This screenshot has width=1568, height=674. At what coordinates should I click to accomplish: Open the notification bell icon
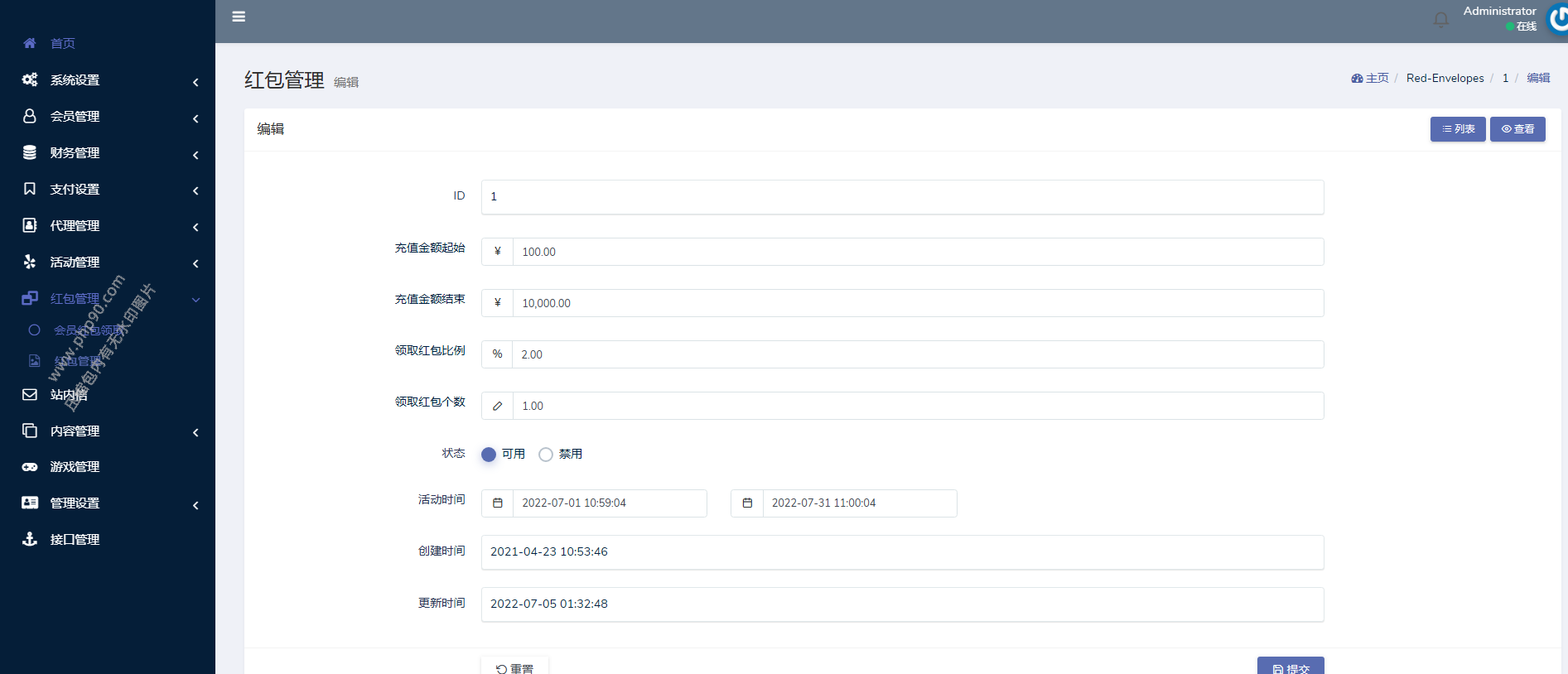point(1440,19)
